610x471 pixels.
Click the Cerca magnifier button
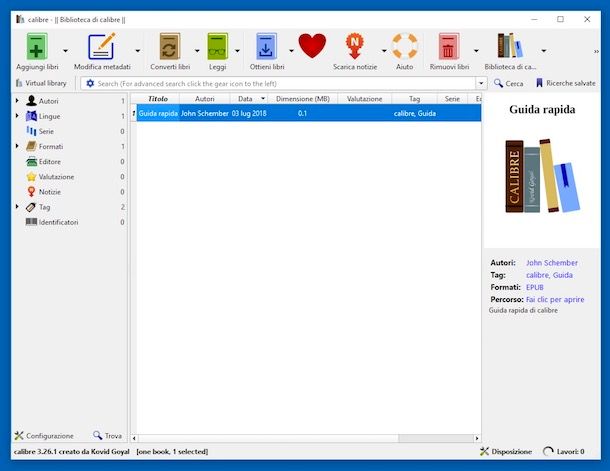(x=508, y=83)
